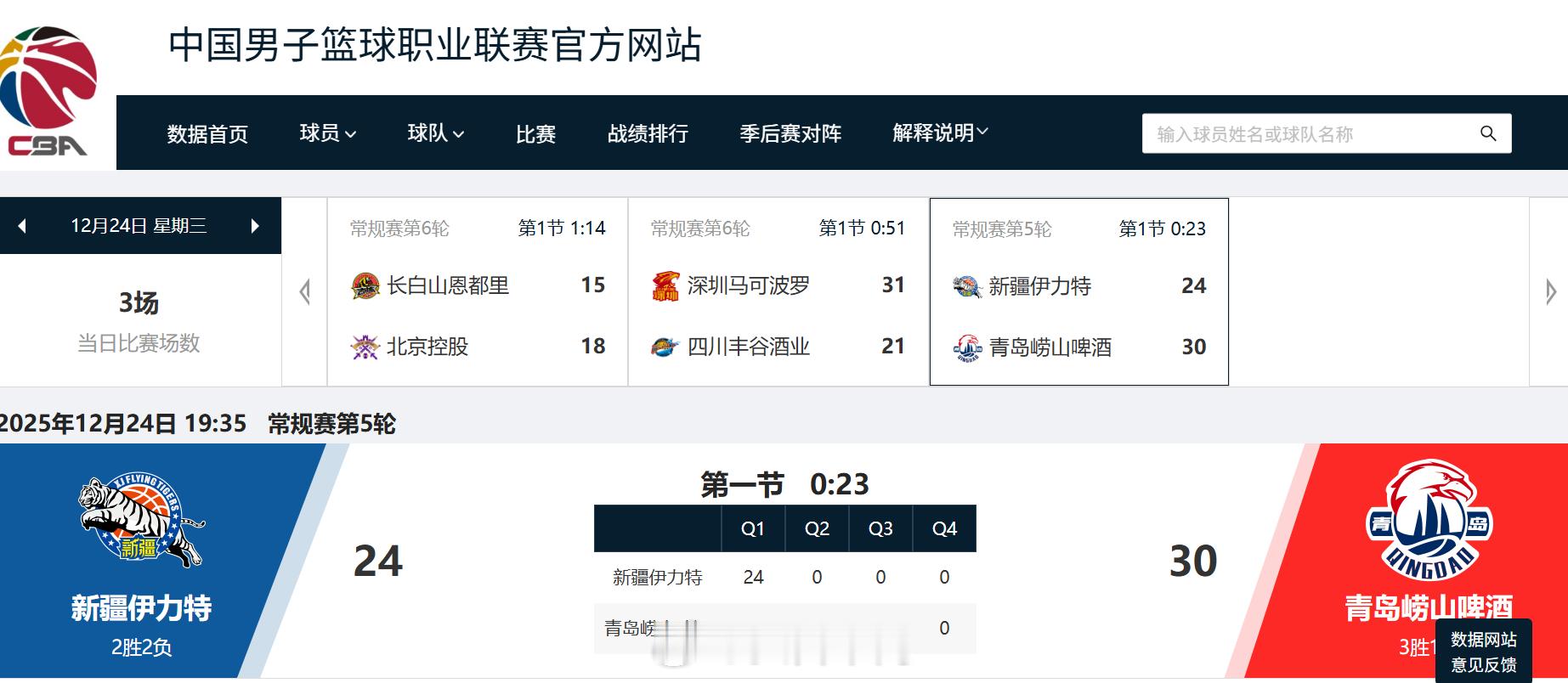Image resolution: width=1568 pixels, height=683 pixels.
Task: Open the 数据首页 nav item
Action: tap(207, 134)
